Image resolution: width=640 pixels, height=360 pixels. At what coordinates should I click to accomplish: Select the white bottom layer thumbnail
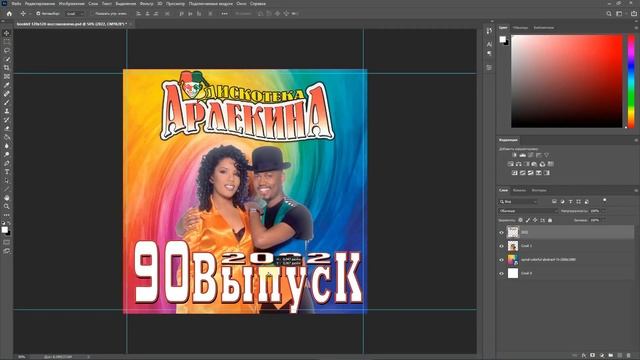[513, 273]
